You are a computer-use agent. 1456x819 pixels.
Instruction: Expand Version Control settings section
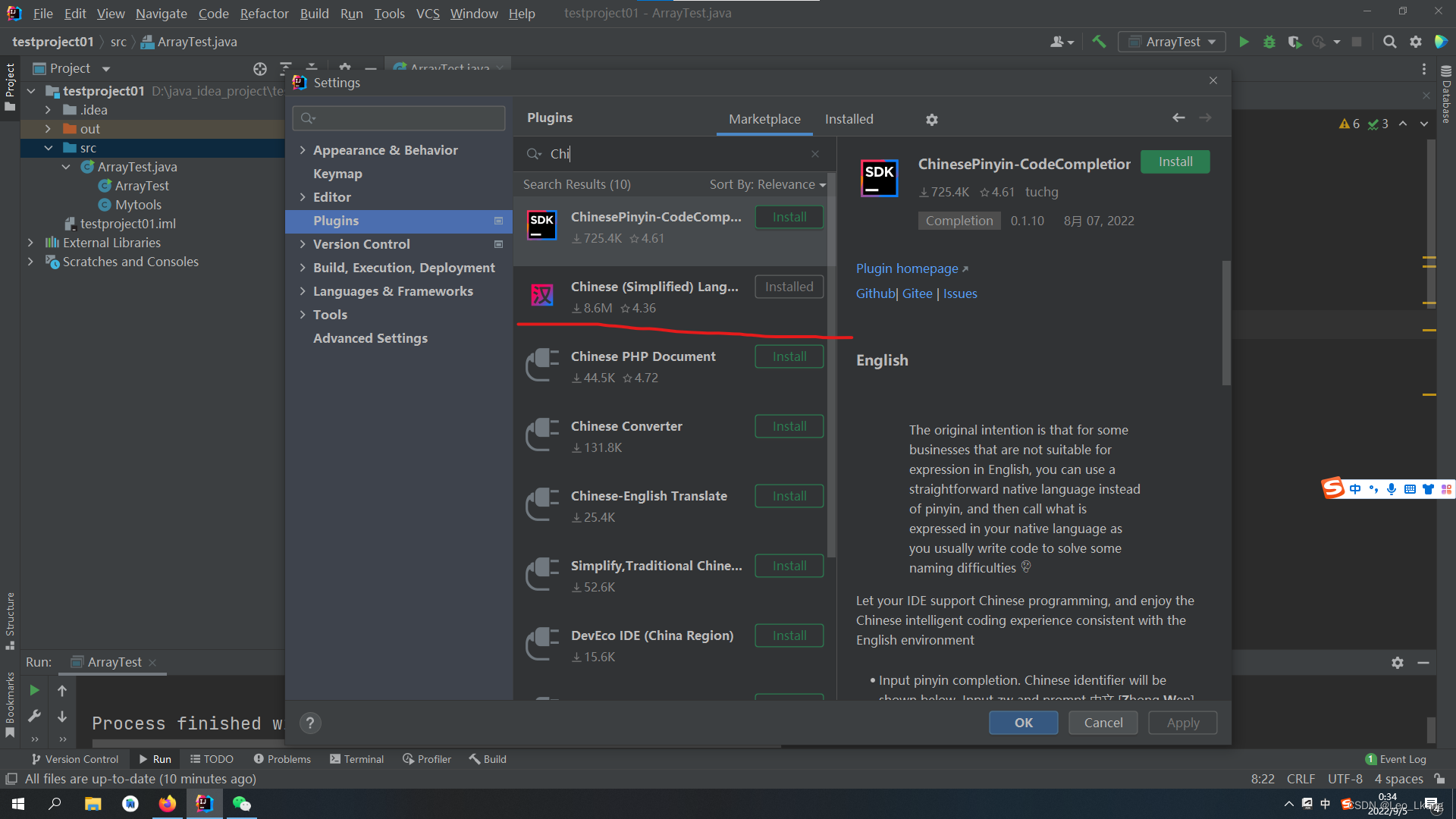[303, 244]
